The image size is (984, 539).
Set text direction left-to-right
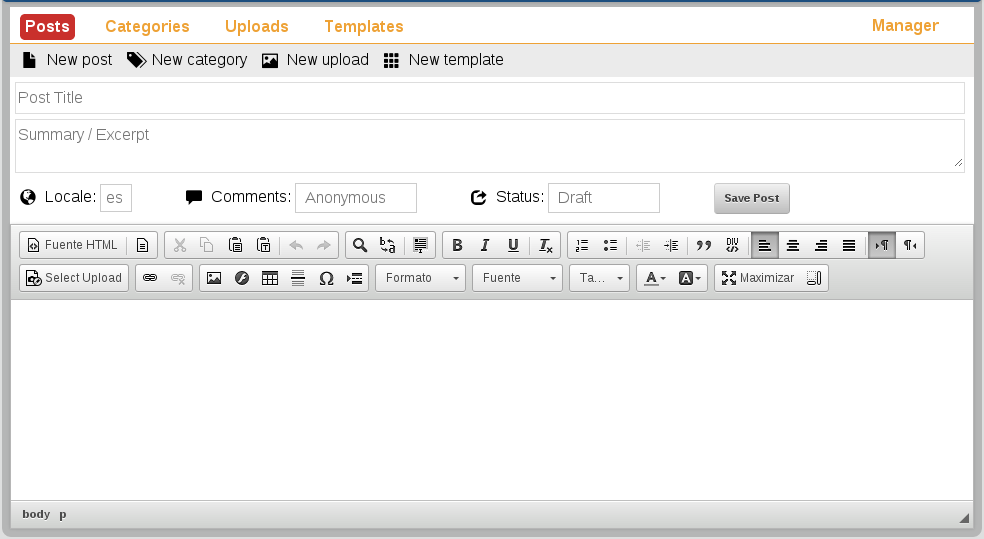pyautogui.click(x=882, y=245)
